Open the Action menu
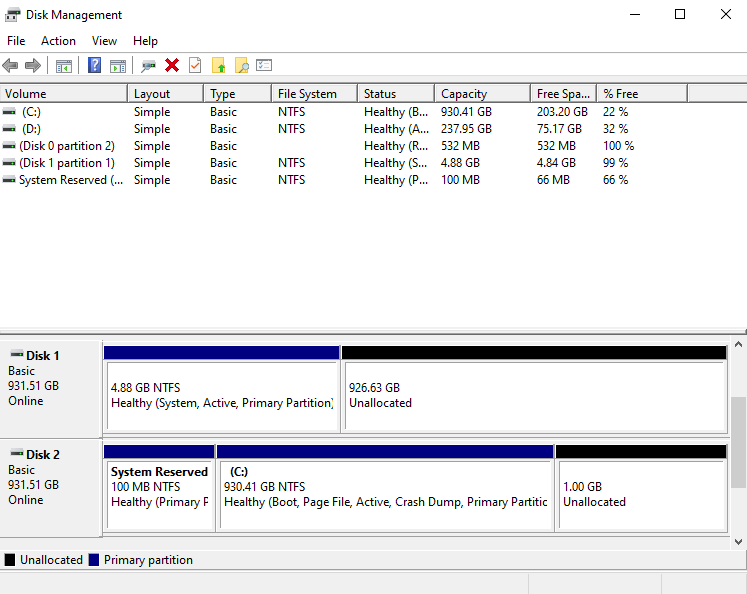747x594 pixels. [58, 41]
